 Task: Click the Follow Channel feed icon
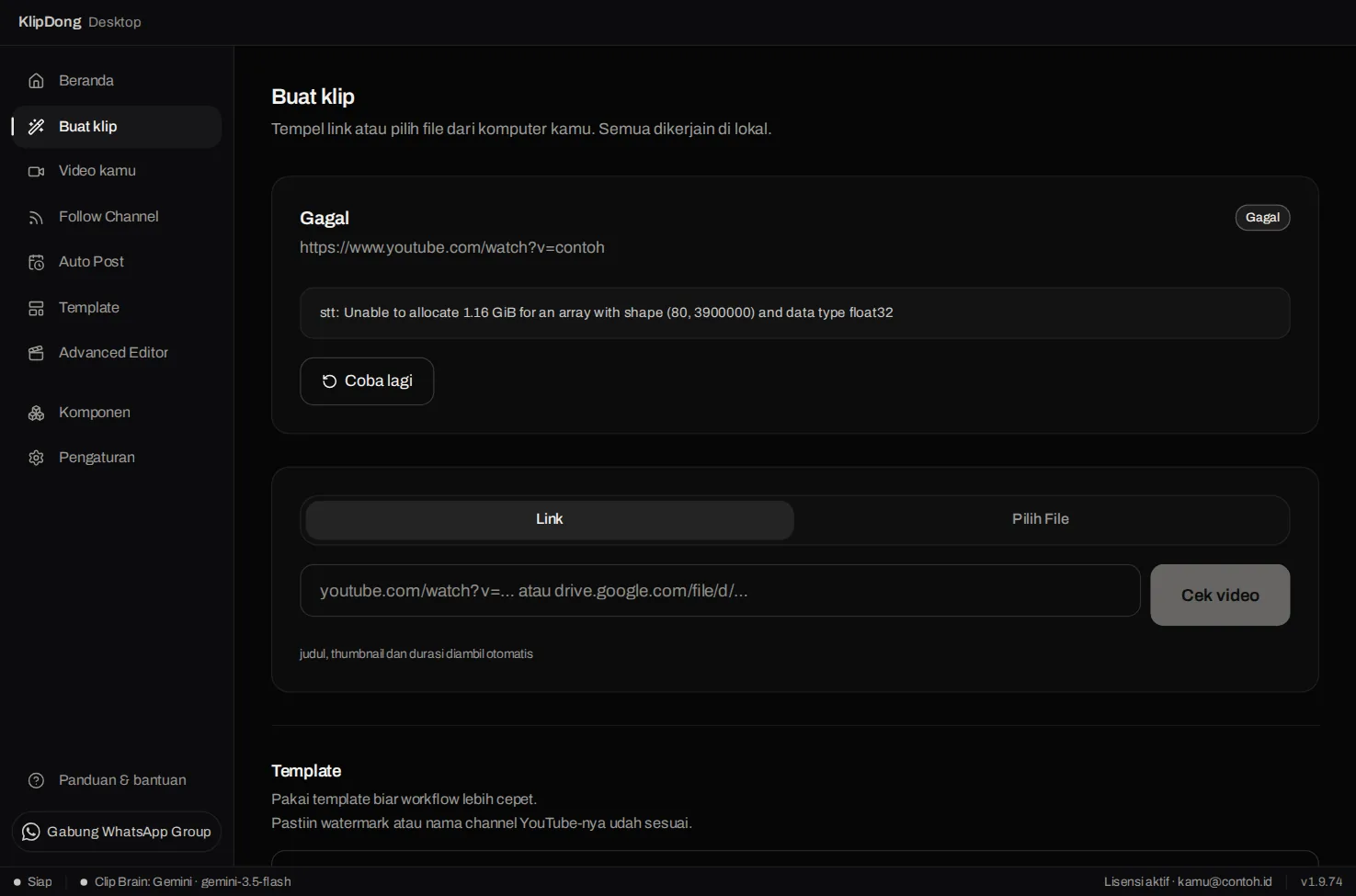[36, 217]
